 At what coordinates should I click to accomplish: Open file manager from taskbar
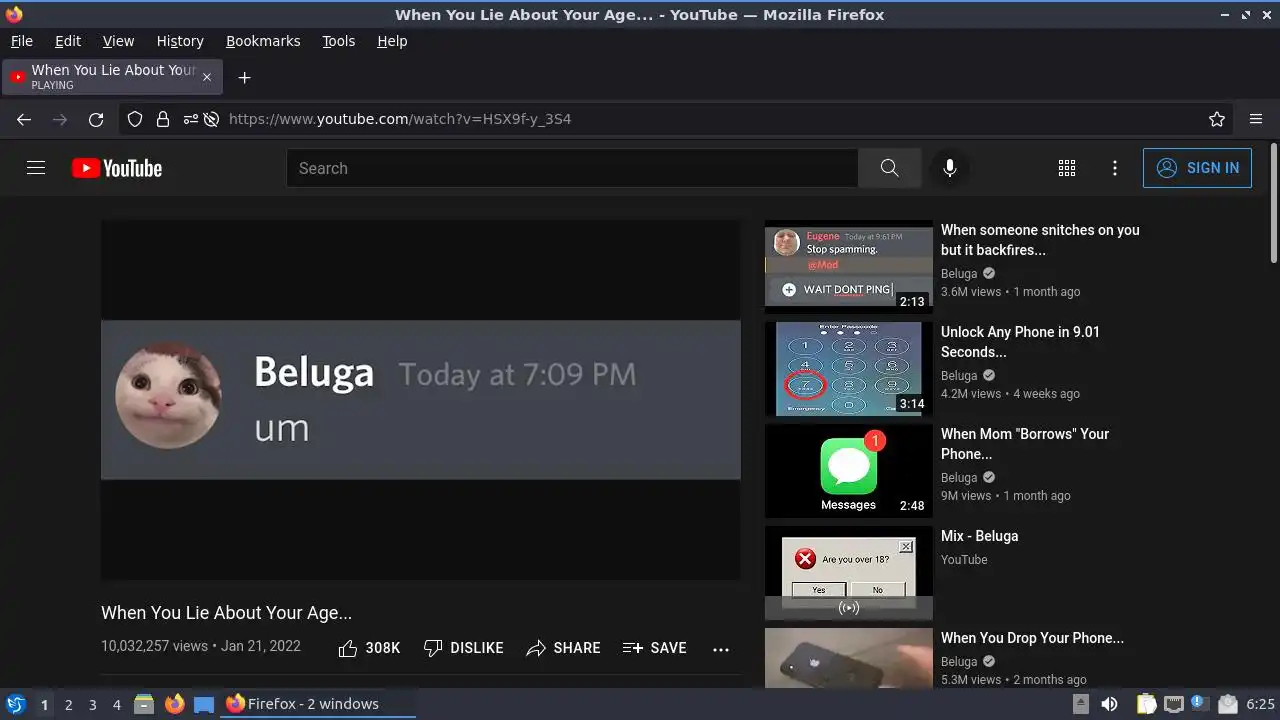point(144,704)
